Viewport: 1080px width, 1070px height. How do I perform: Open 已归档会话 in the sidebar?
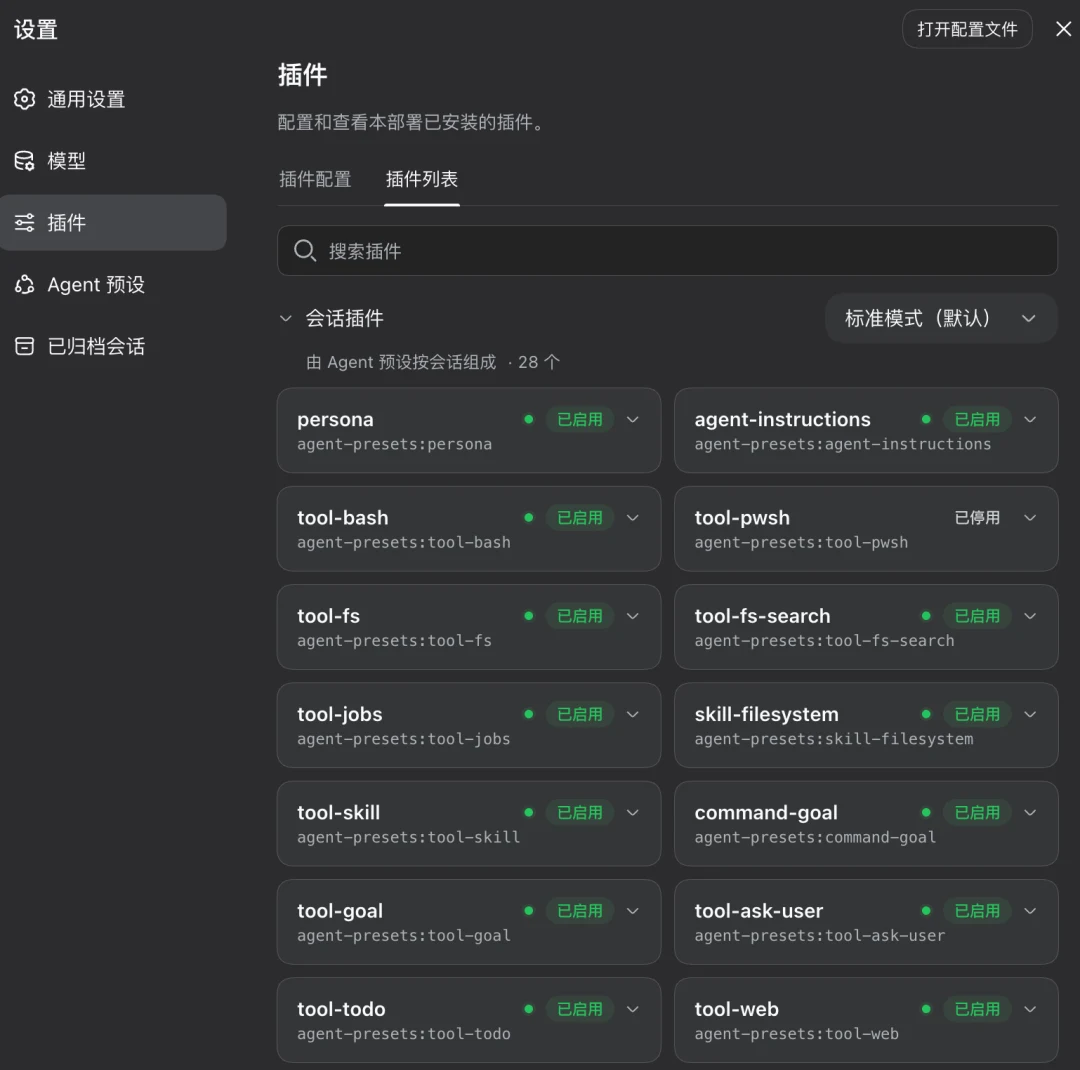click(113, 346)
